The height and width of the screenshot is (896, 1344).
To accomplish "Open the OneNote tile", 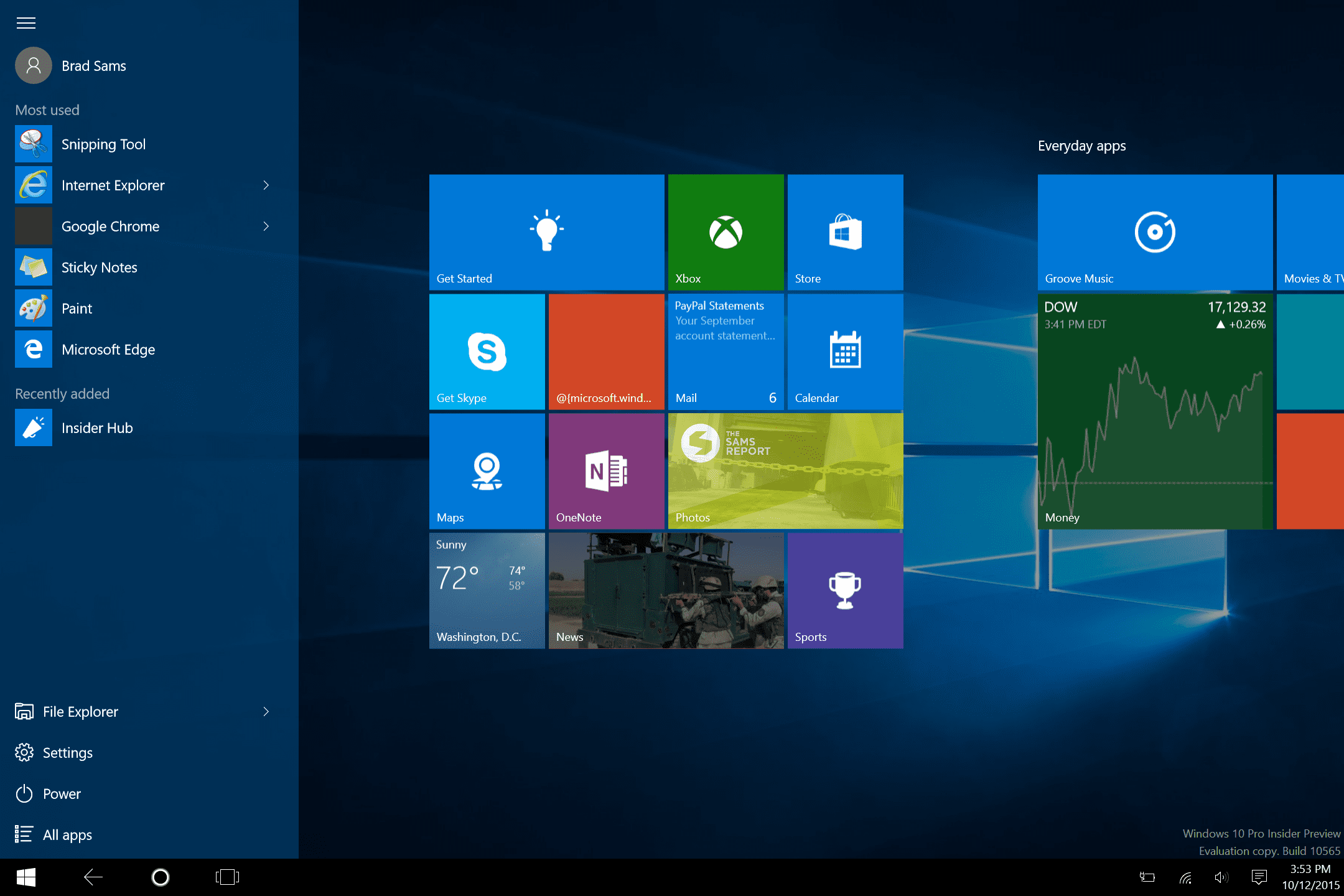I will (606, 471).
